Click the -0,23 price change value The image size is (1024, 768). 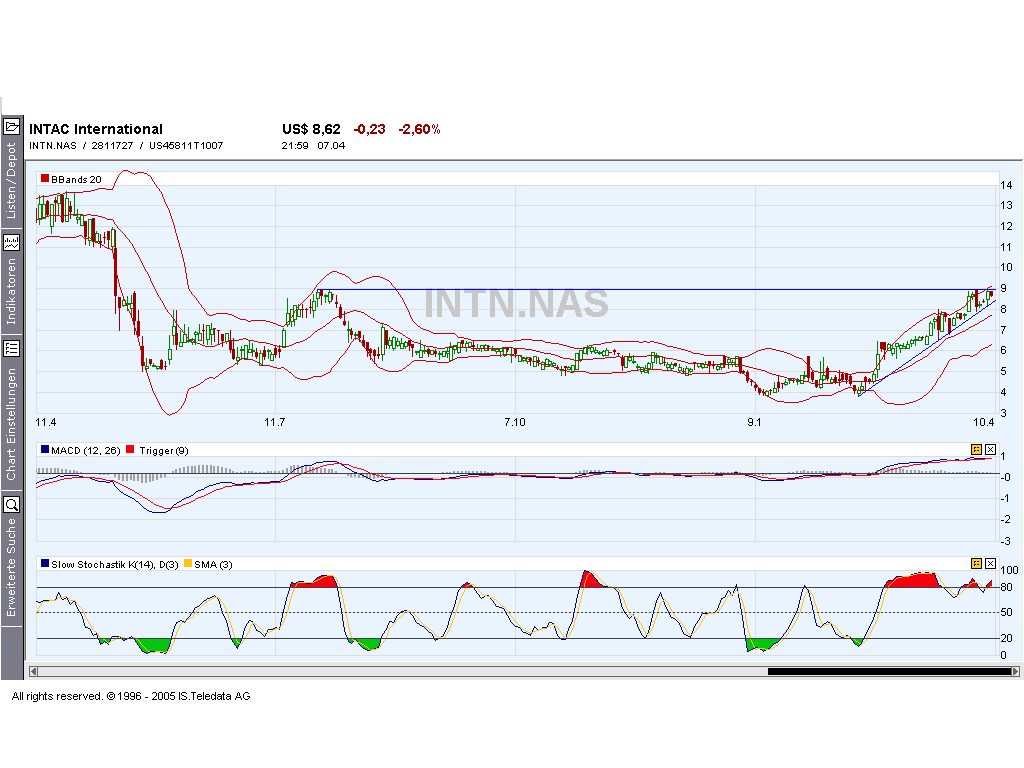pyautogui.click(x=370, y=129)
